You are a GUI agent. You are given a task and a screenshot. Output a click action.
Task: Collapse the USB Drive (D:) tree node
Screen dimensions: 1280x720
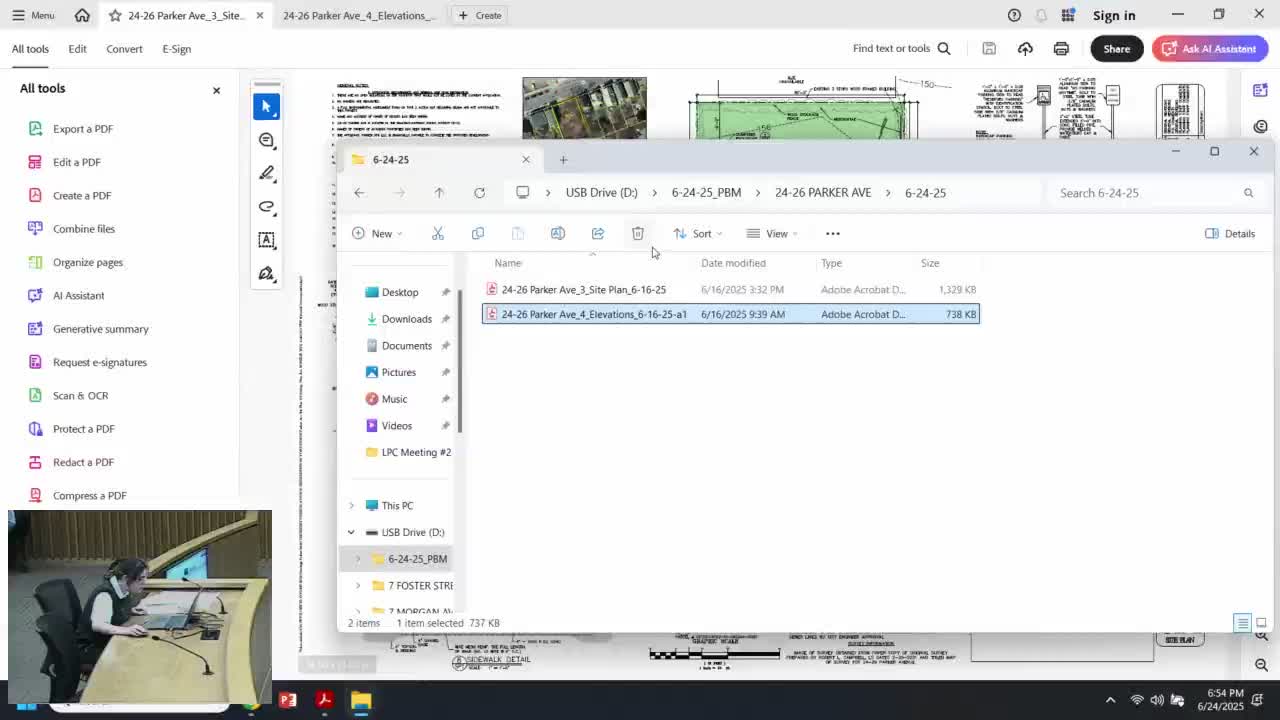[x=351, y=532]
